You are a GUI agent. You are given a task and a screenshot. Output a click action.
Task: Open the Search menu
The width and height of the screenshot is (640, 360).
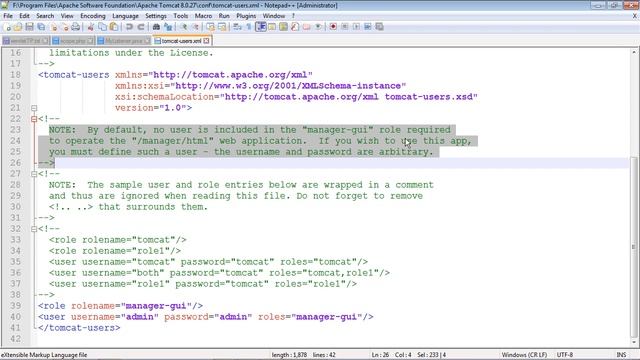pyautogui.click(x=45, y=16)
